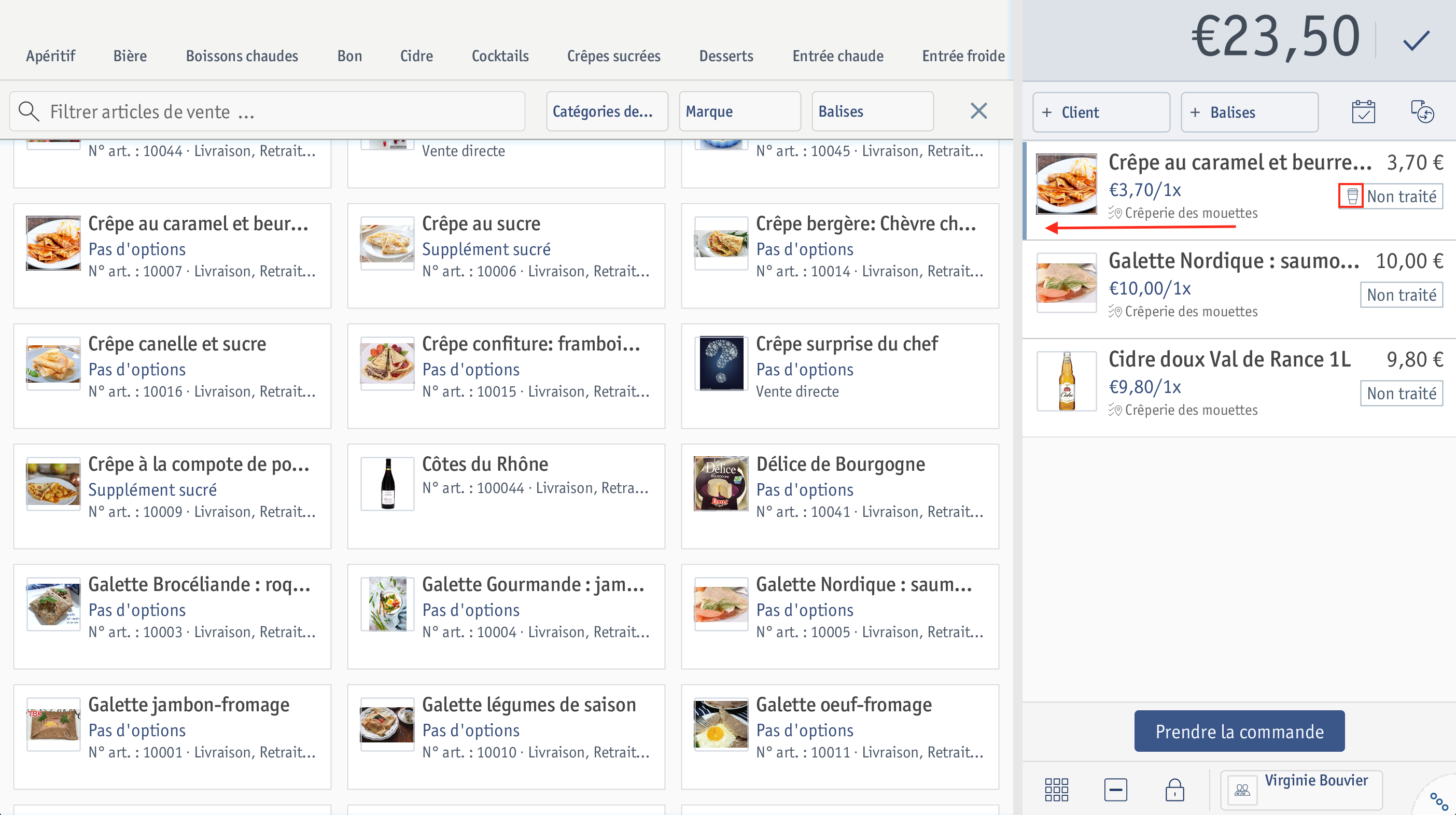Screen dimensions: 1456x815
Task: Add Crêpe canelle et sucre article
Action: point(172,376)
